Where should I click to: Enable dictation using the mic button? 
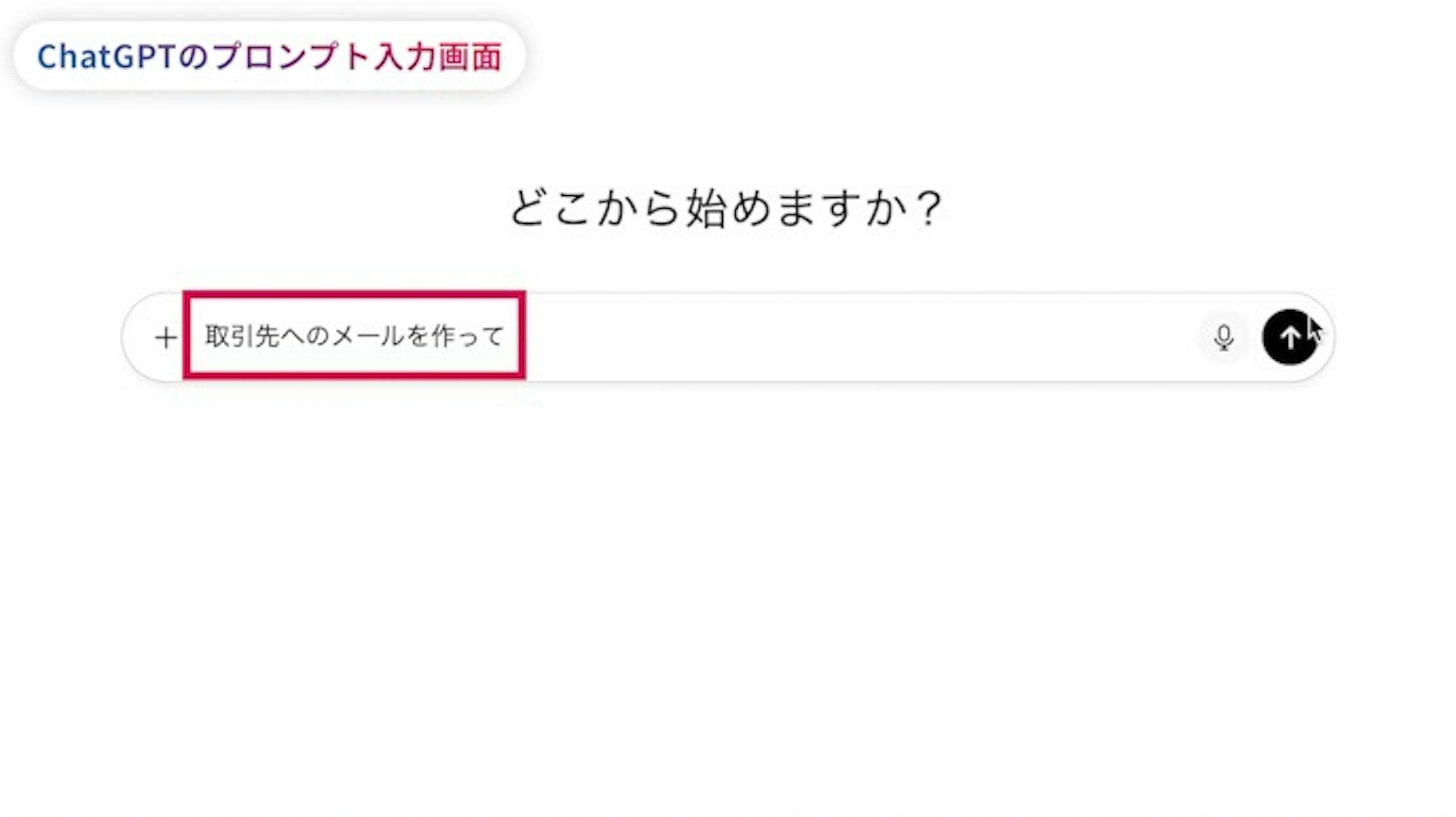[1224, 338]
